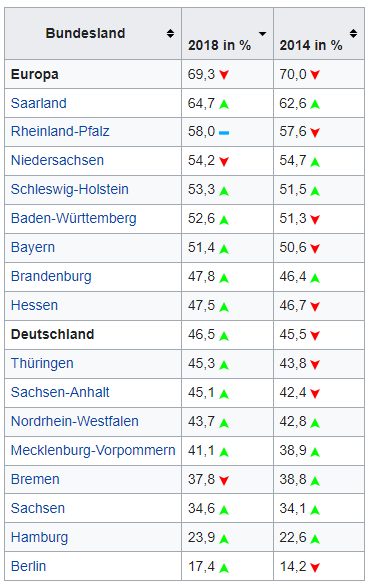Select the Nordrhein-Westfalen link
The height and width of the screenshot is (584, 375).
75,421
